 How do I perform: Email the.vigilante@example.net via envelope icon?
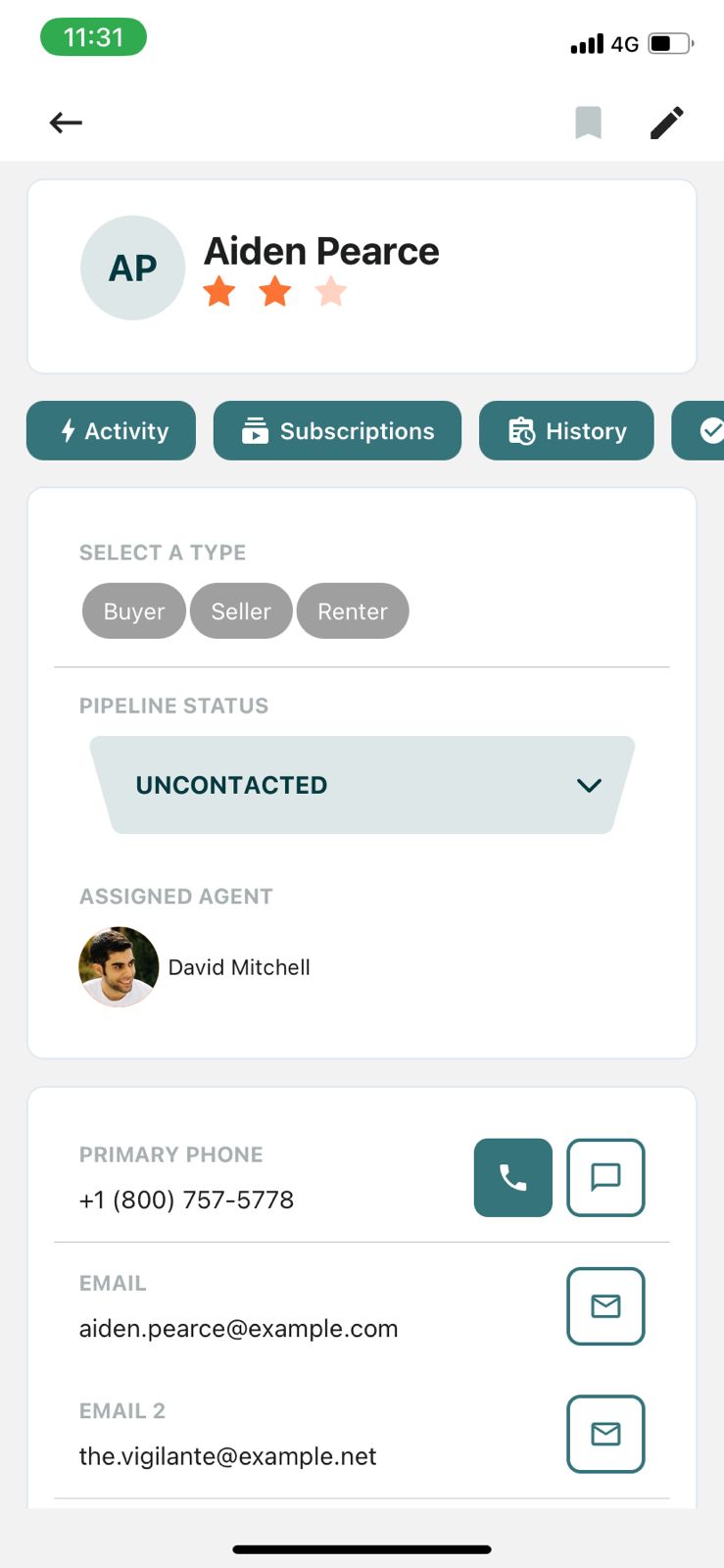605,1434
